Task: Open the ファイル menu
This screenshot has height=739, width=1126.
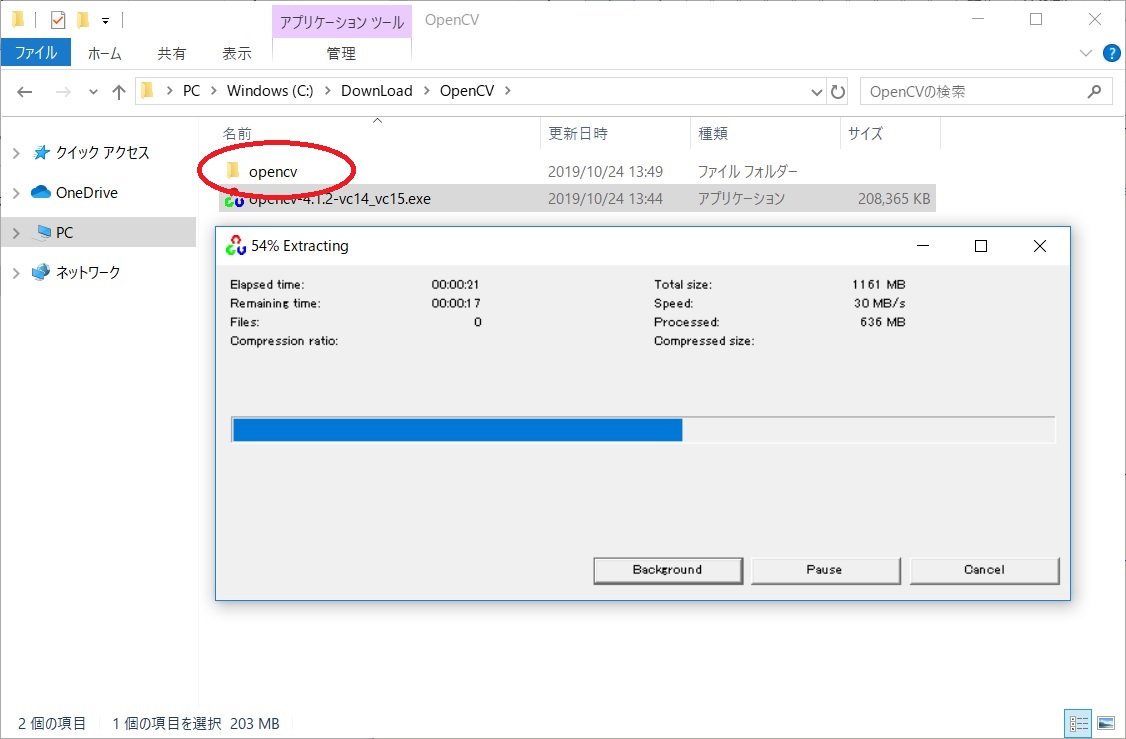Action: [x=37, y=53]
